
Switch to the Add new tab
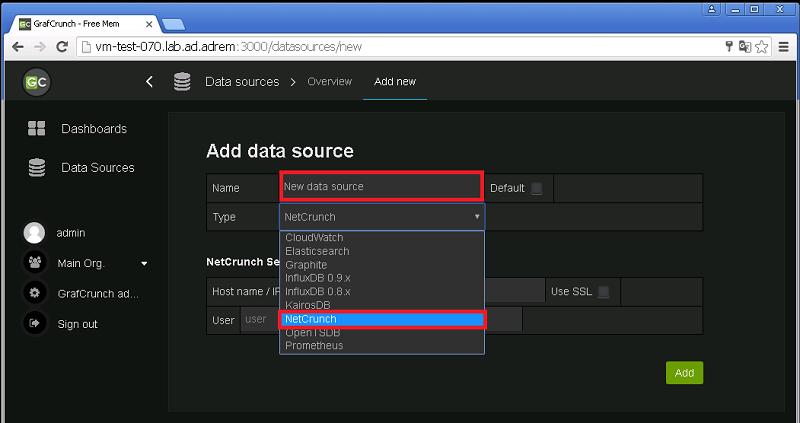tap(395, 82)
